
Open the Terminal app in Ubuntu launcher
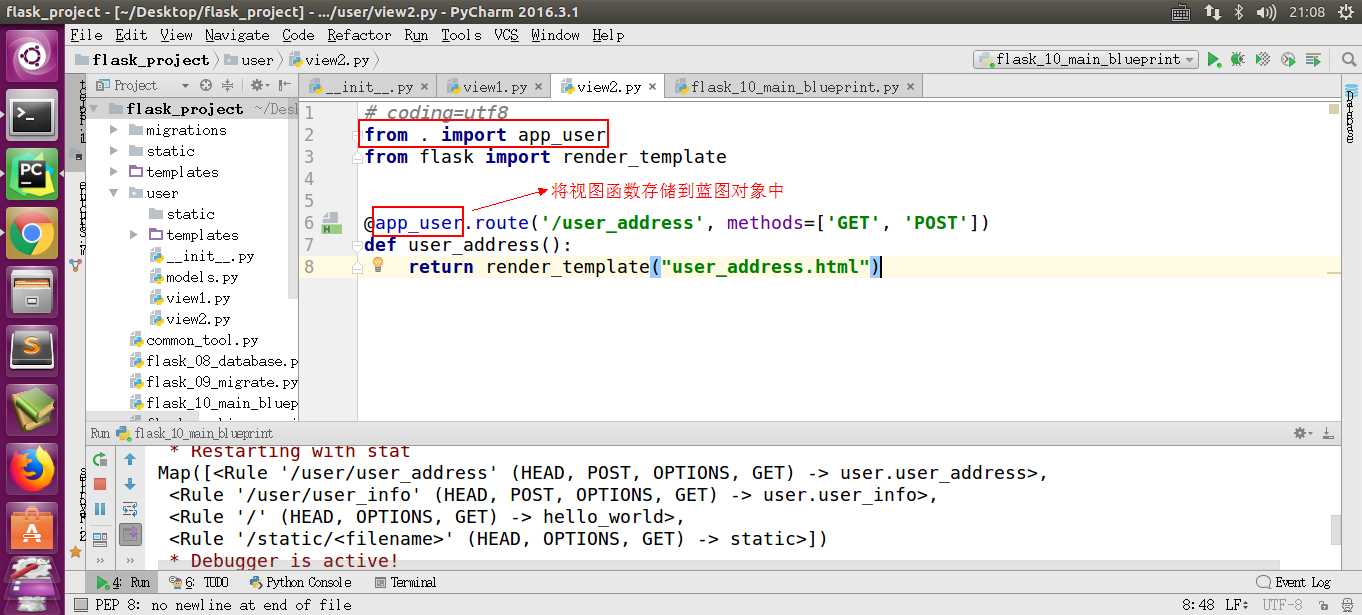pyautogui.click(x=32, y=117)
